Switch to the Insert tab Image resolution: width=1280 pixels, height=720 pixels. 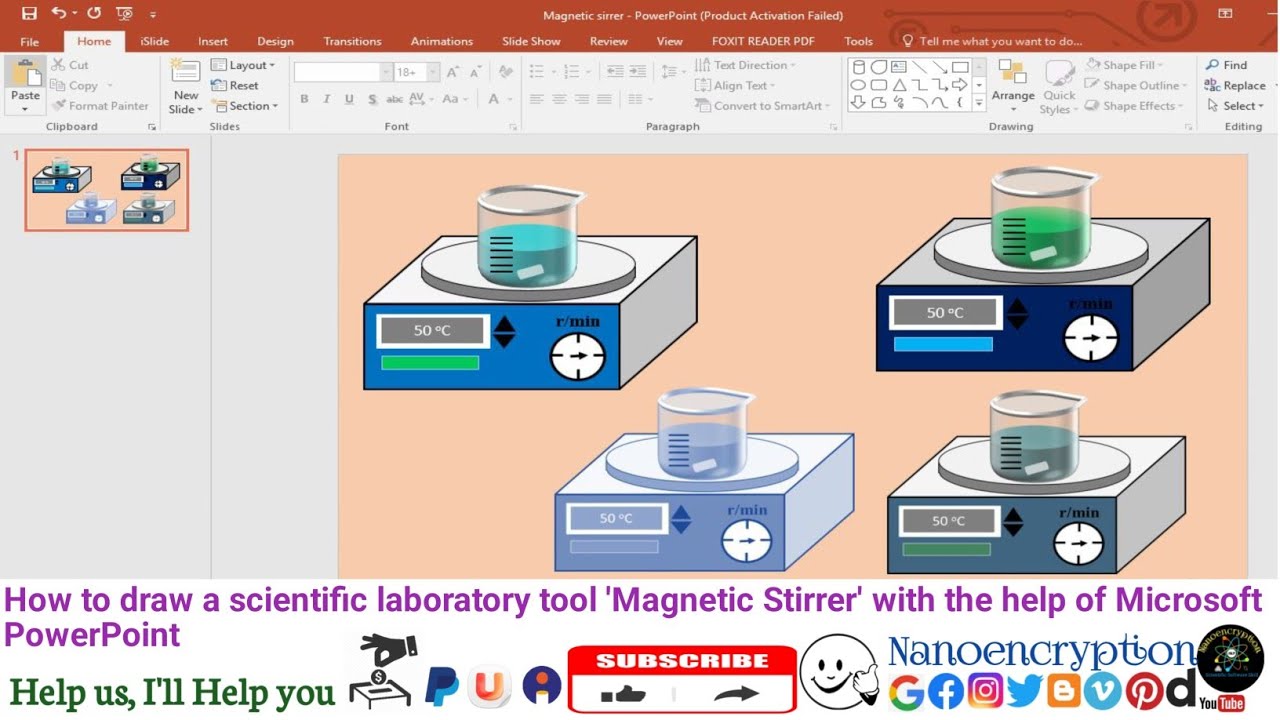coord(213,41)
